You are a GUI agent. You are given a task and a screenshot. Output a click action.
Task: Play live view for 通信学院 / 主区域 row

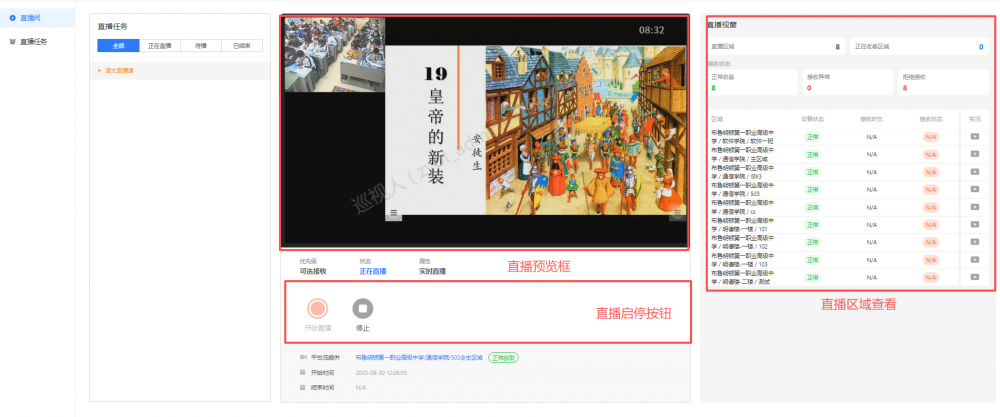974,154
